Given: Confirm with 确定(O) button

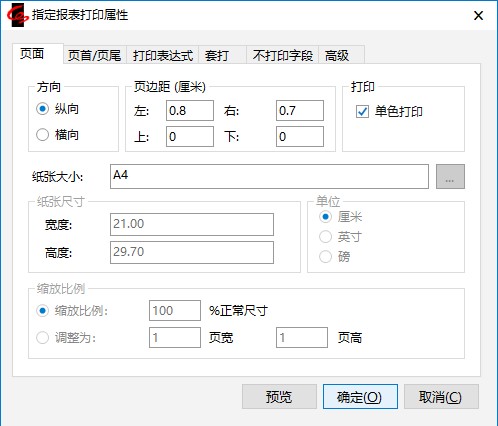Looking at the screenshot, I should click(x=360, y=397).
